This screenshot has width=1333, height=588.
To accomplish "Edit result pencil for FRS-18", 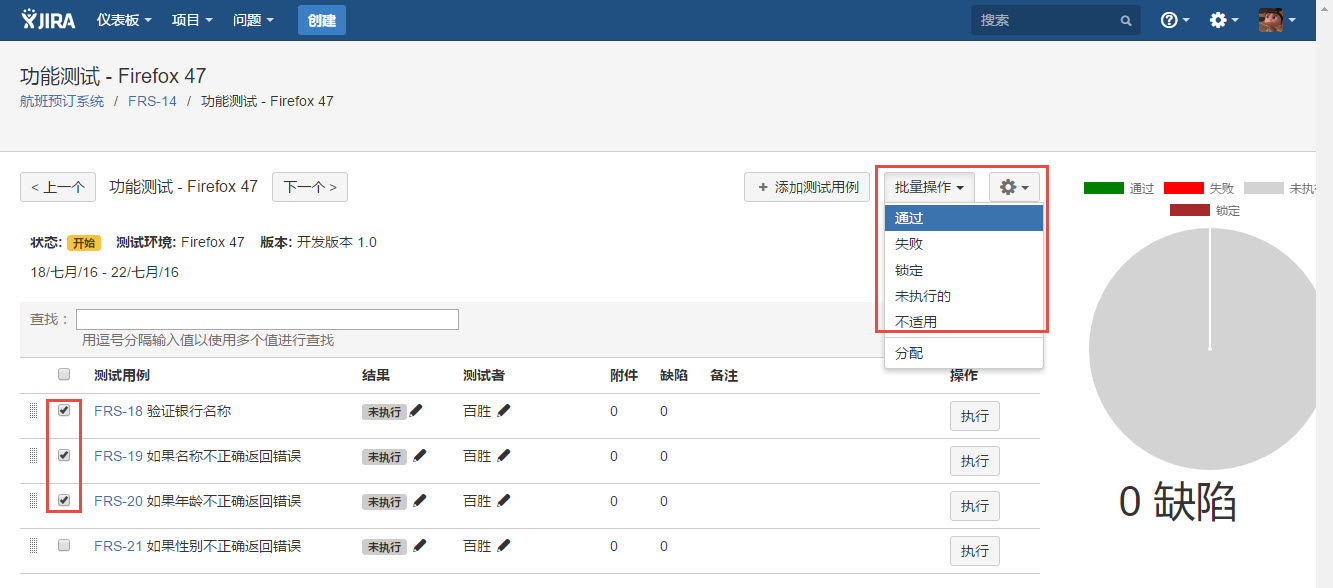I will pyautogui.click(x=417, y=410).
